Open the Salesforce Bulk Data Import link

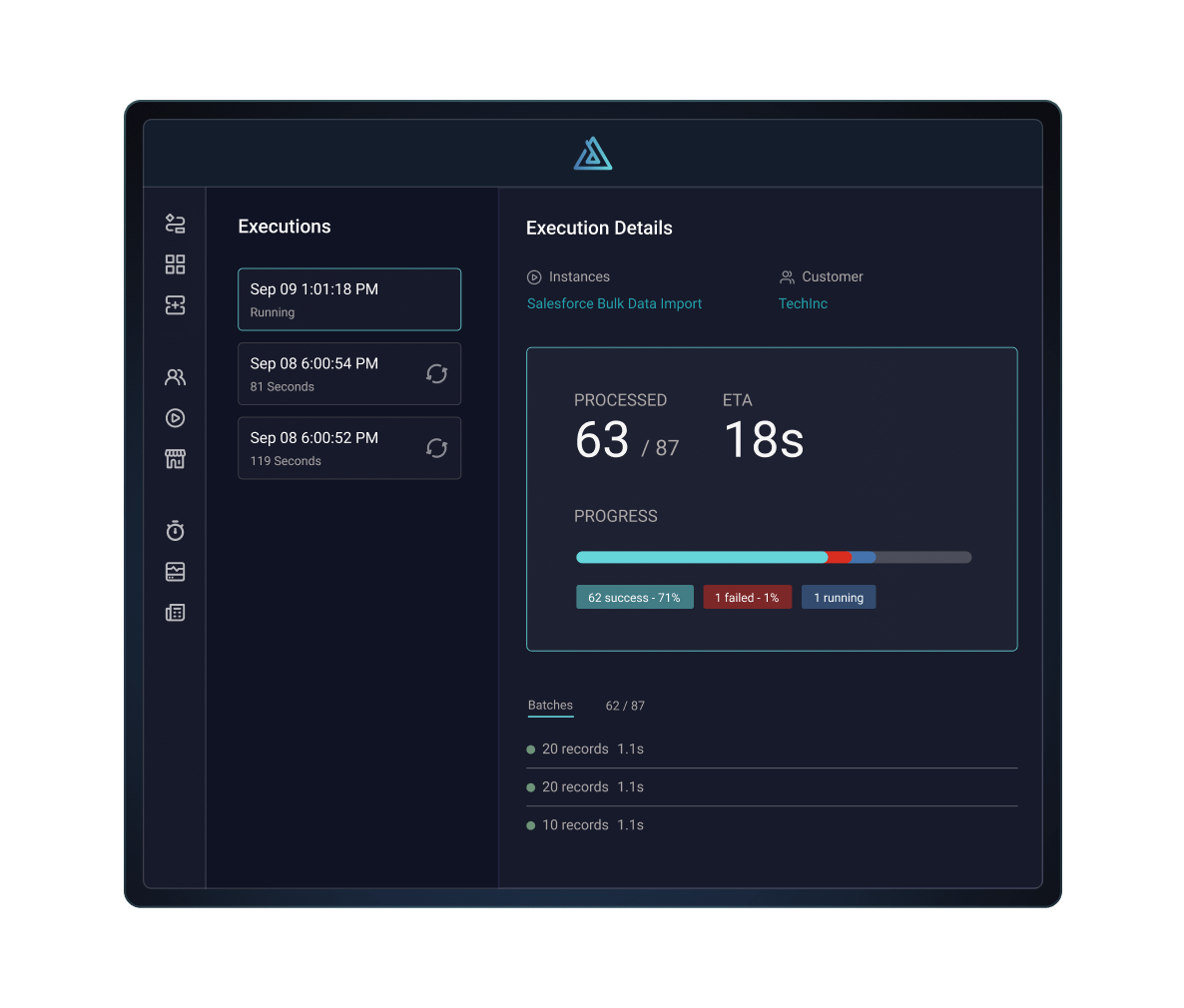(x=614, y=303)
